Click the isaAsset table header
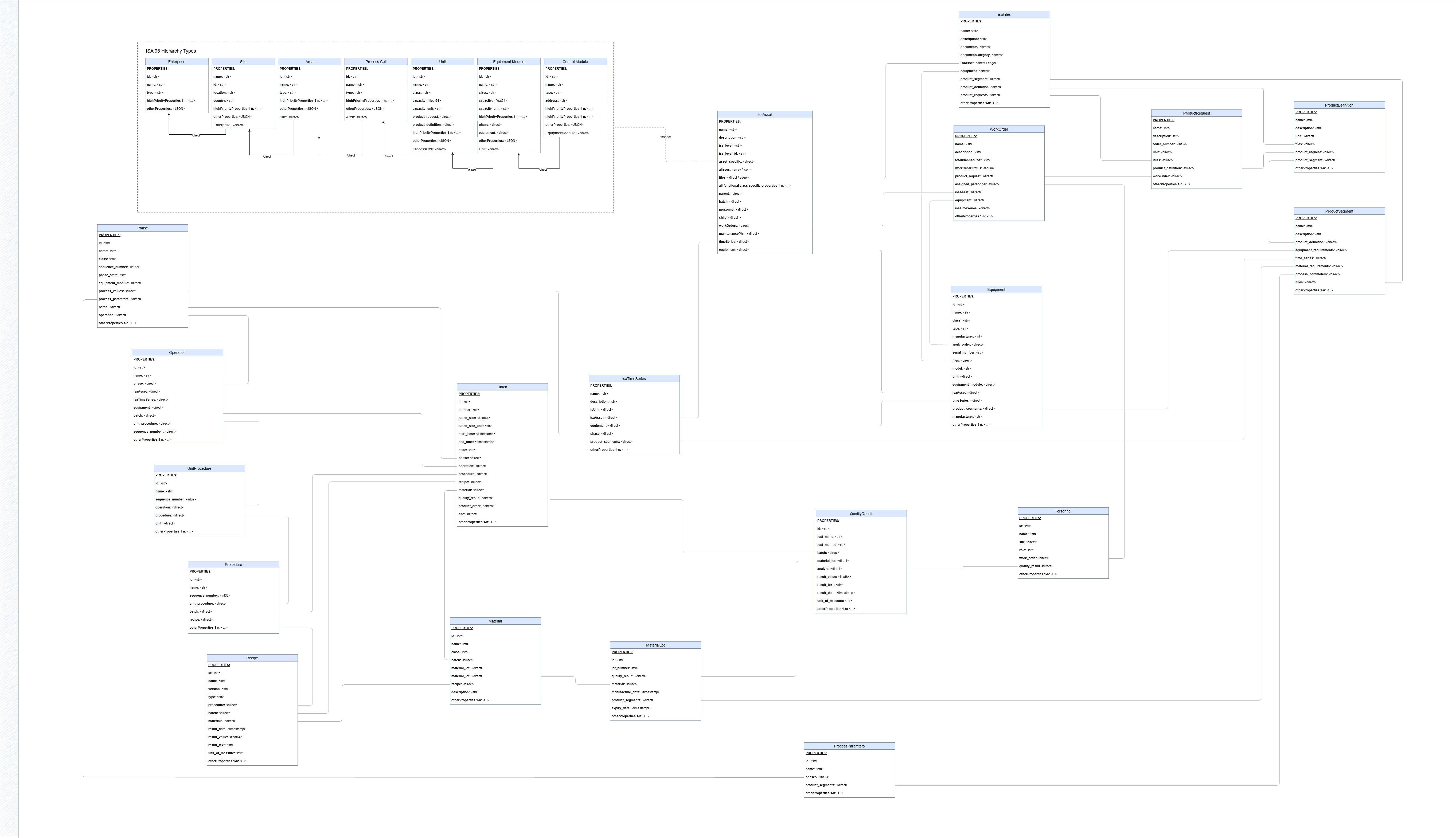The width and height of the screenshot is (1456, 838). [x=764, y=115]
